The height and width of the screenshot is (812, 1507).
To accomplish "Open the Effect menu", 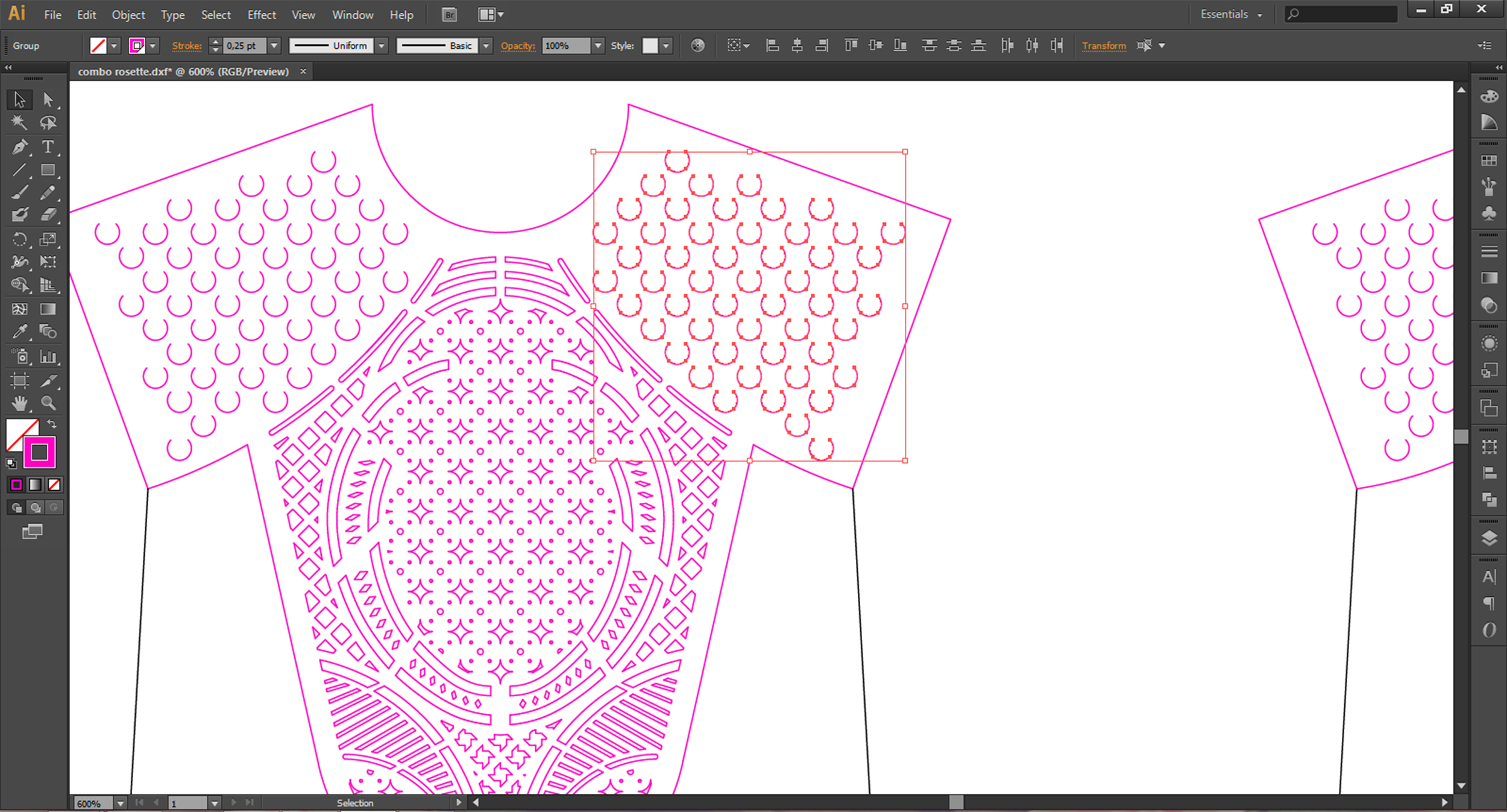I will [261, 15].
